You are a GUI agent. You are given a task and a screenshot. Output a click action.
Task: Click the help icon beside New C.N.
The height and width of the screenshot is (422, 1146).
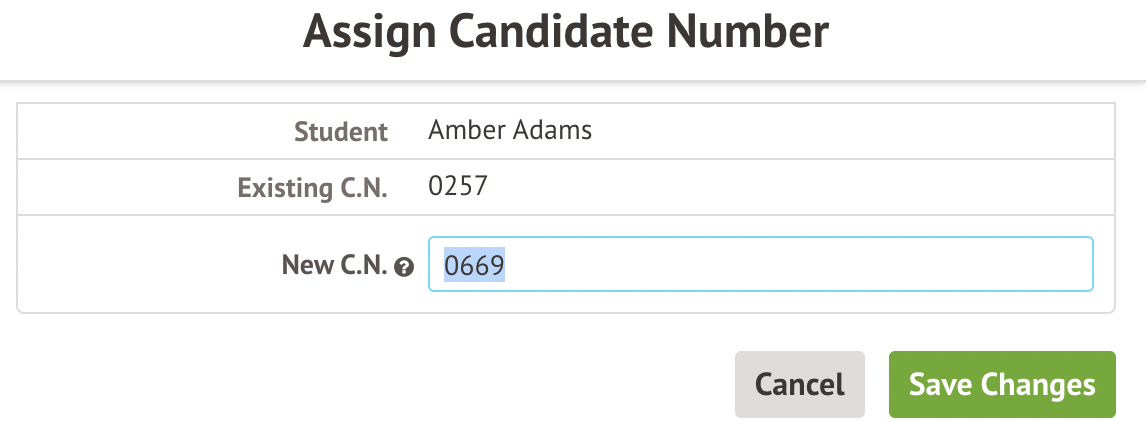point(404,267)
